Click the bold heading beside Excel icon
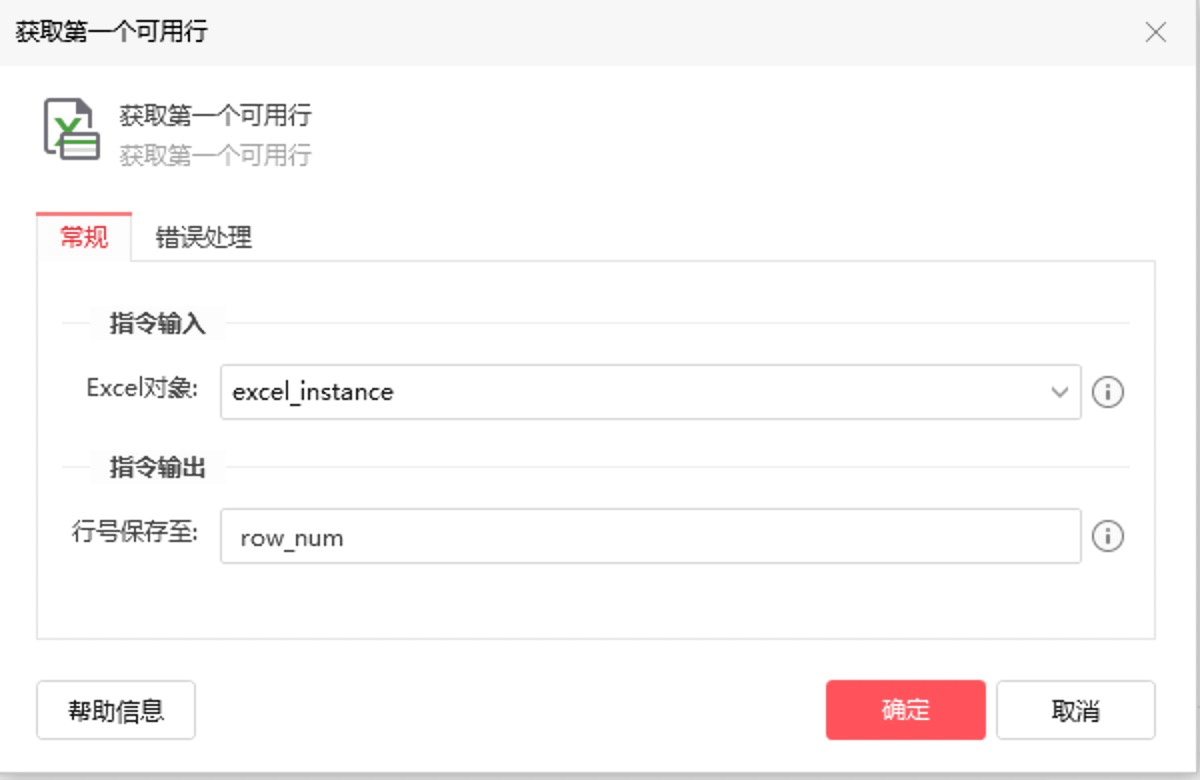 [x=215, y=116]
